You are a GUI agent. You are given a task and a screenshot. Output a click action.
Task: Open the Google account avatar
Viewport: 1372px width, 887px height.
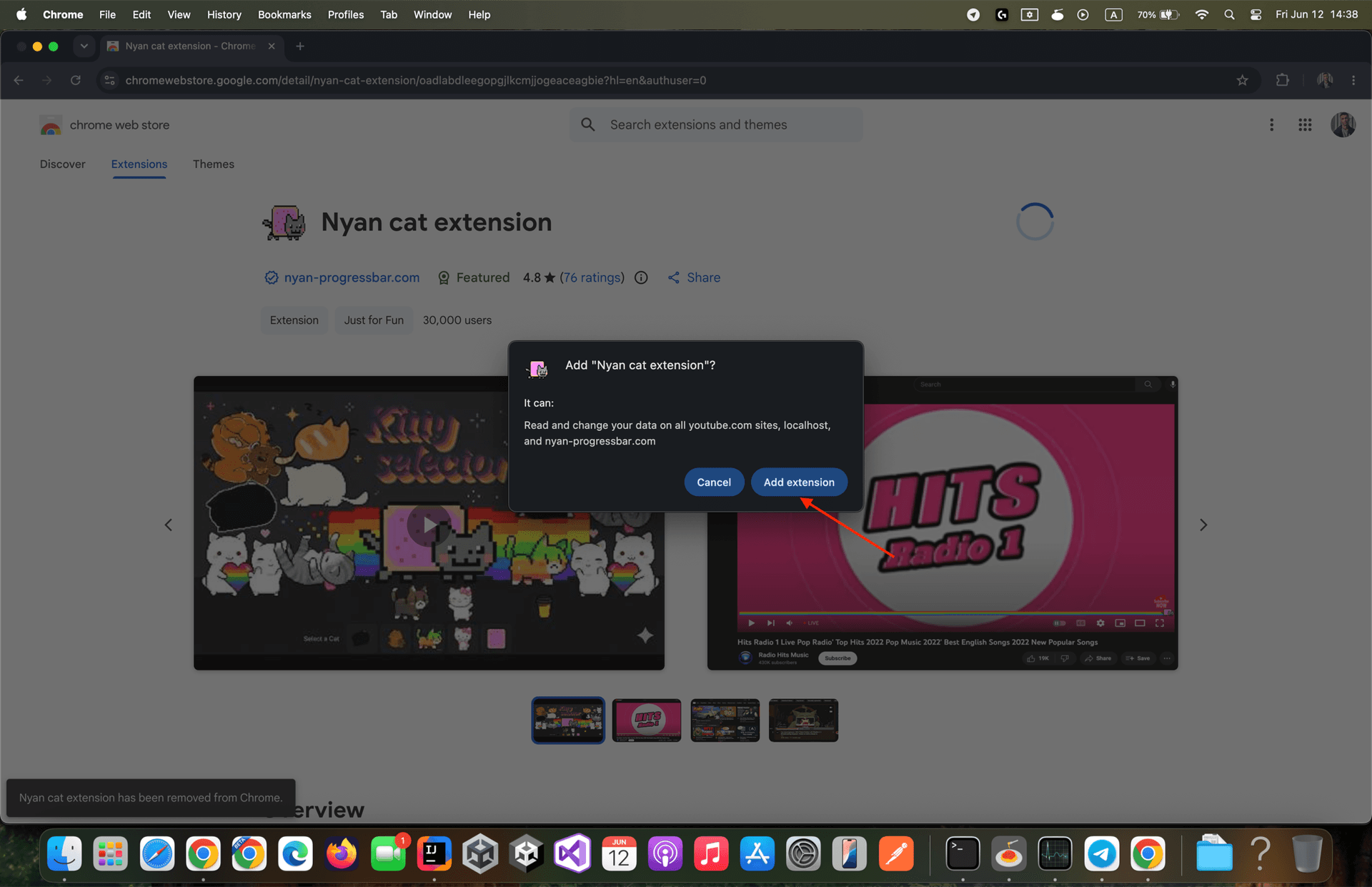click(x=1343, y=124)
